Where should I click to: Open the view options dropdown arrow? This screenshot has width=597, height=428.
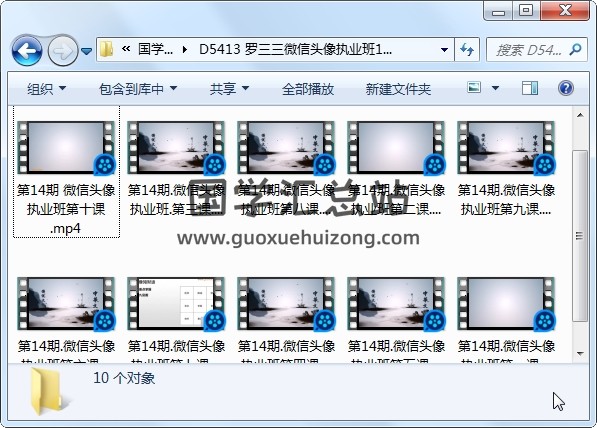click(x=495, y=88)
